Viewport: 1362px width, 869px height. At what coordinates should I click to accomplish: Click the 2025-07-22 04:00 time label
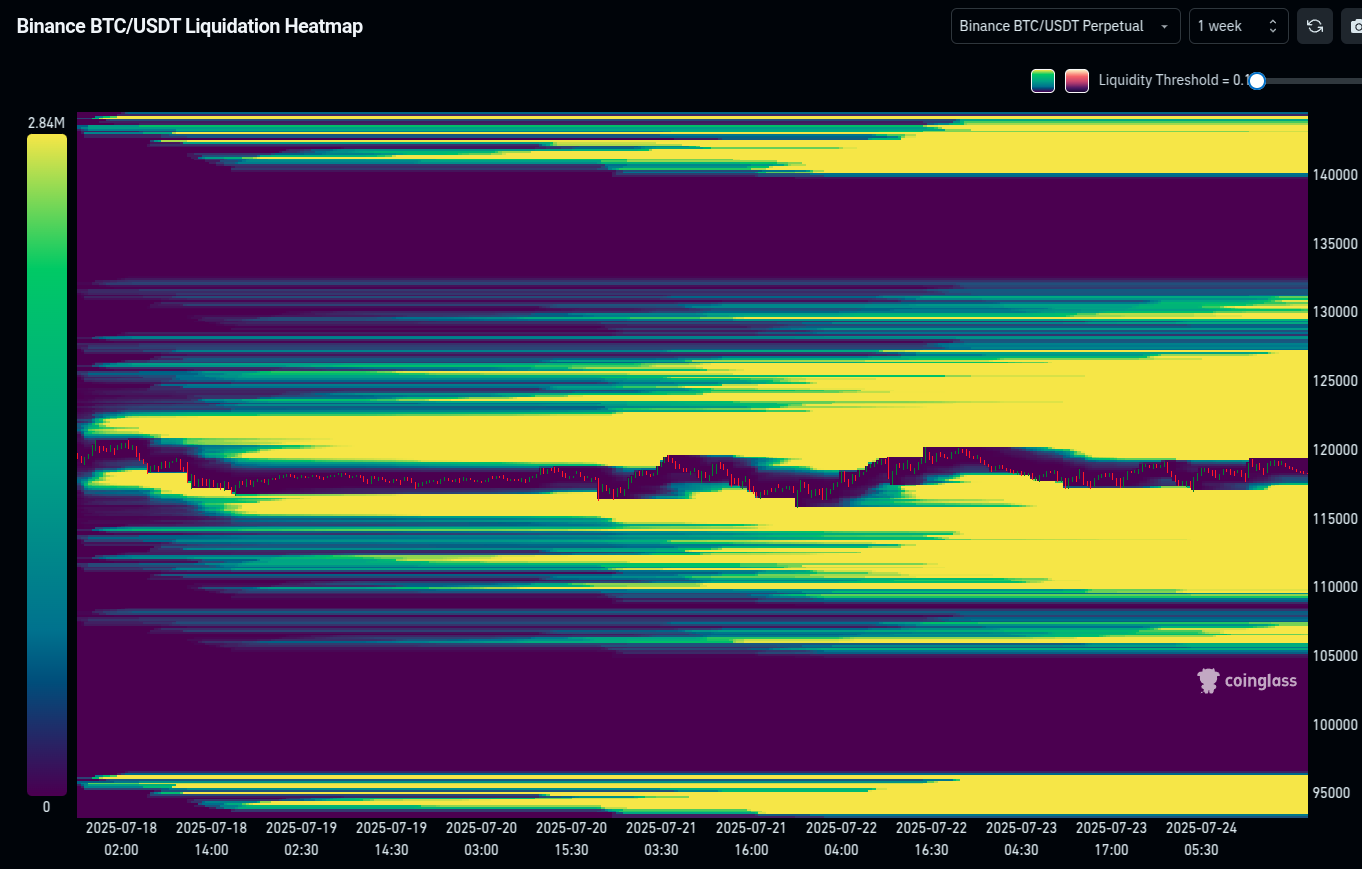841,839
